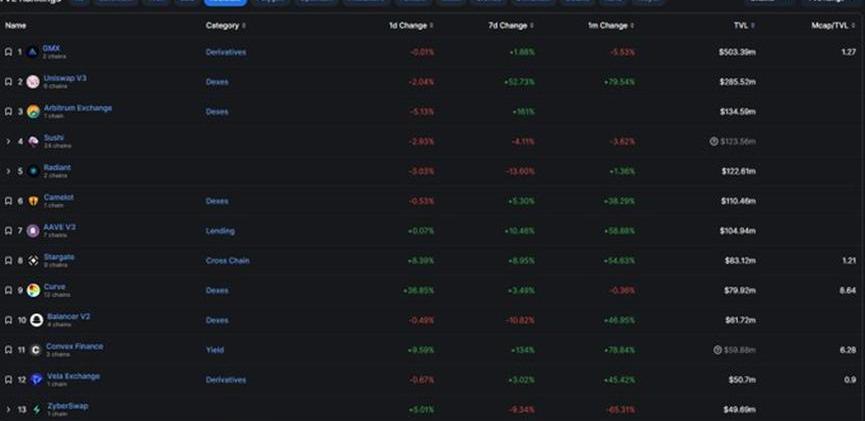The image size is (865, 421).
Task: Click the Balancer V2 logo
Action: pos(36,321)
